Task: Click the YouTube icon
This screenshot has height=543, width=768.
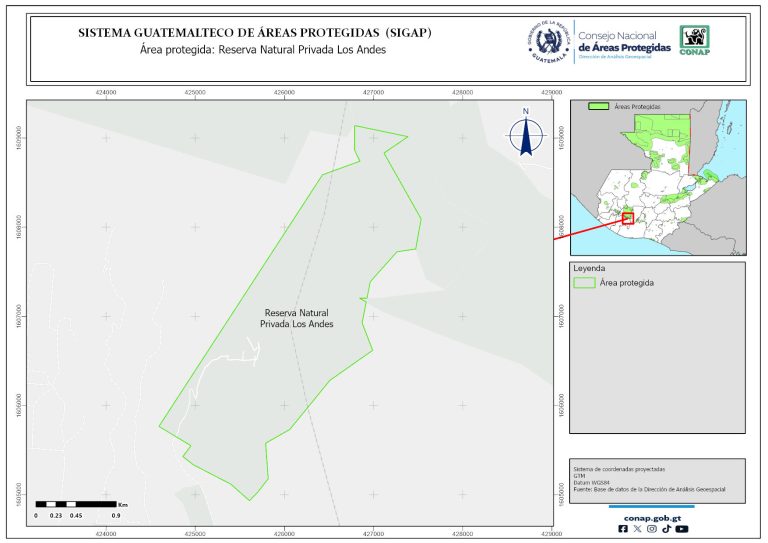Action: [x=681, y=529]
